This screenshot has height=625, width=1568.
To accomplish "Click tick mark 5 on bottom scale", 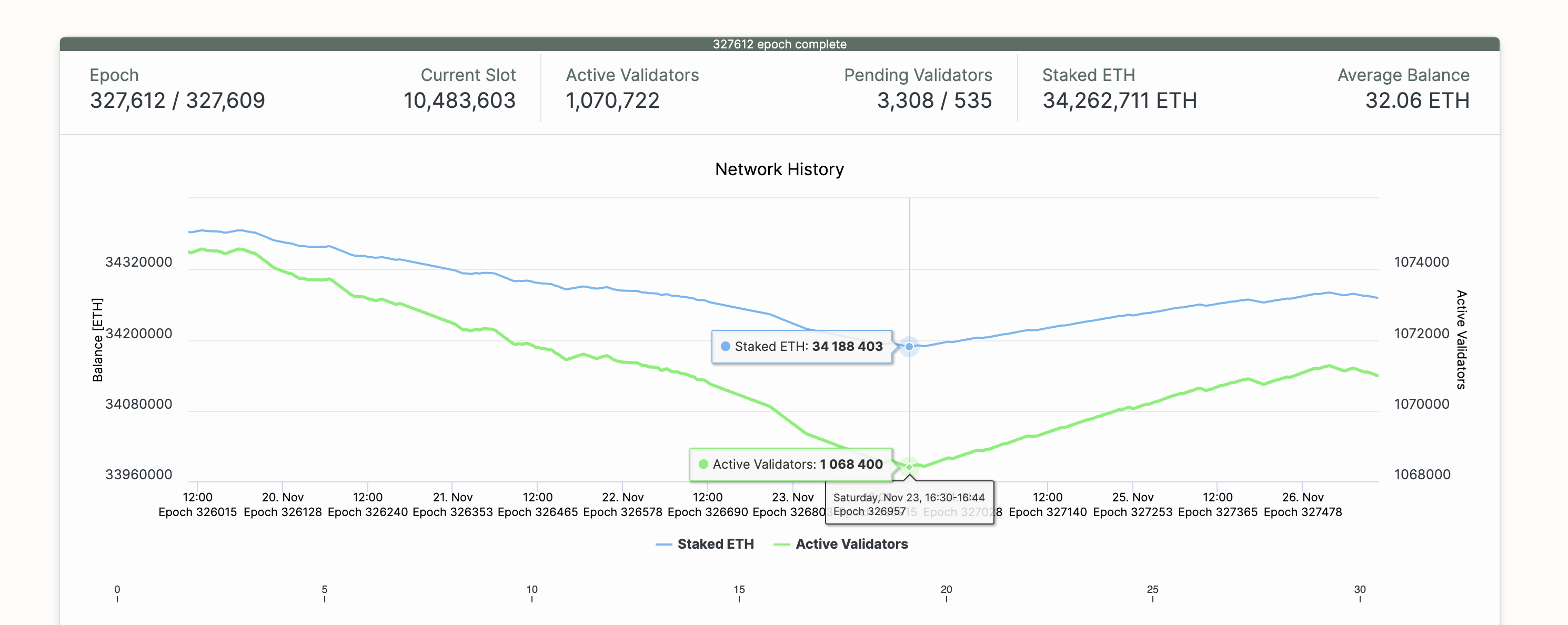I will point(325,593).
